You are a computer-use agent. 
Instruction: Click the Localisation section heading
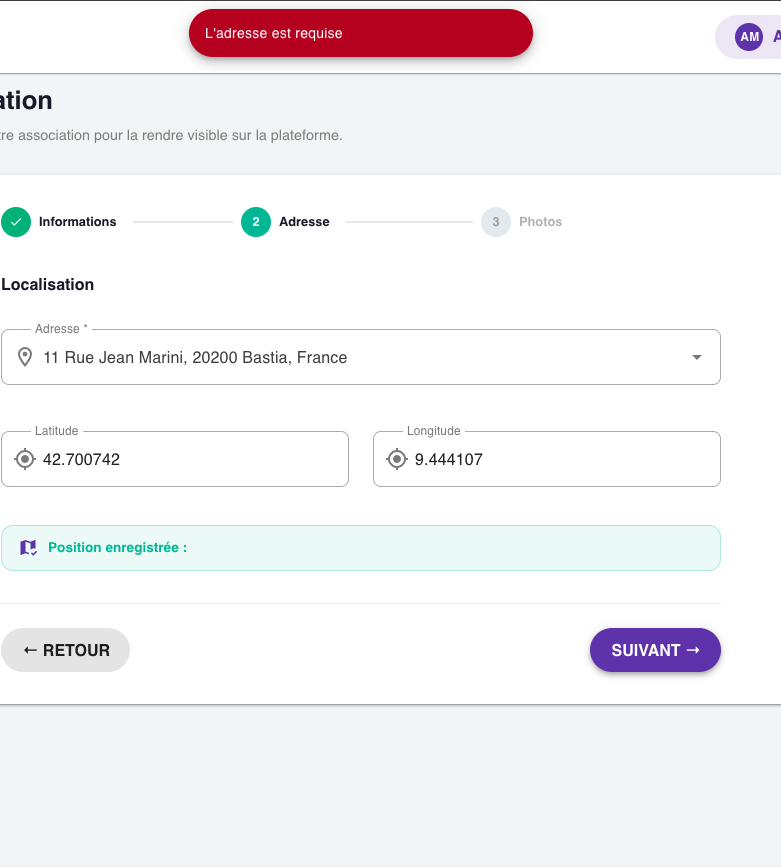(48, 285)
